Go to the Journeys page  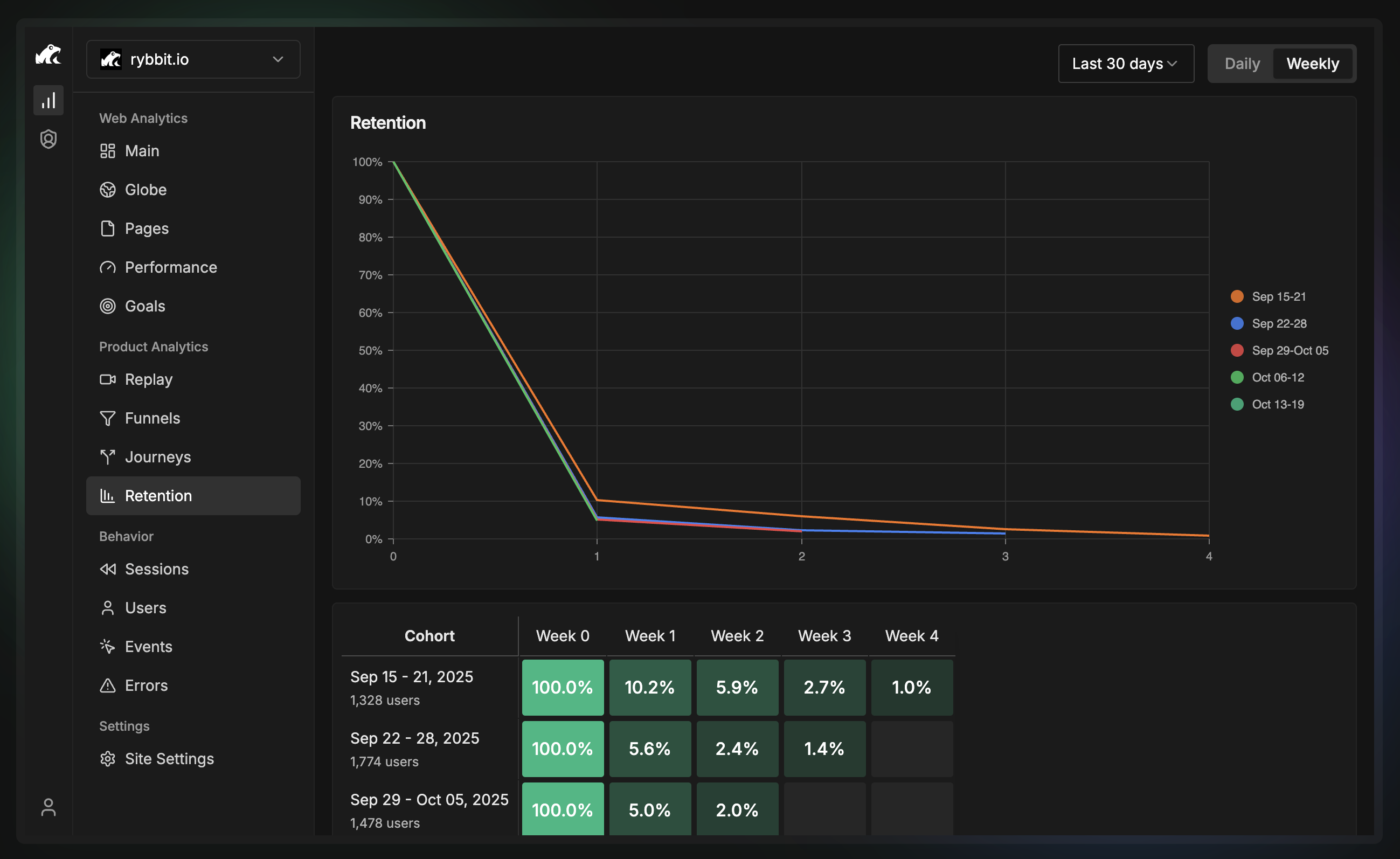click(157, 458)
